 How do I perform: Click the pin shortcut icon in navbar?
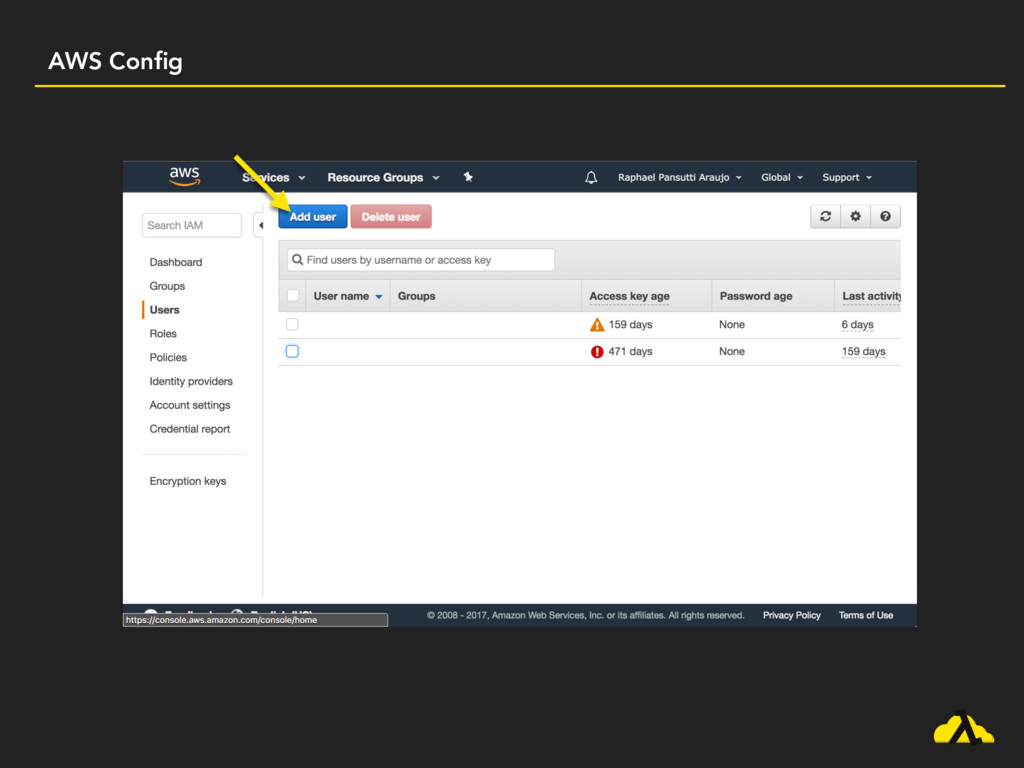pos(468,177)
